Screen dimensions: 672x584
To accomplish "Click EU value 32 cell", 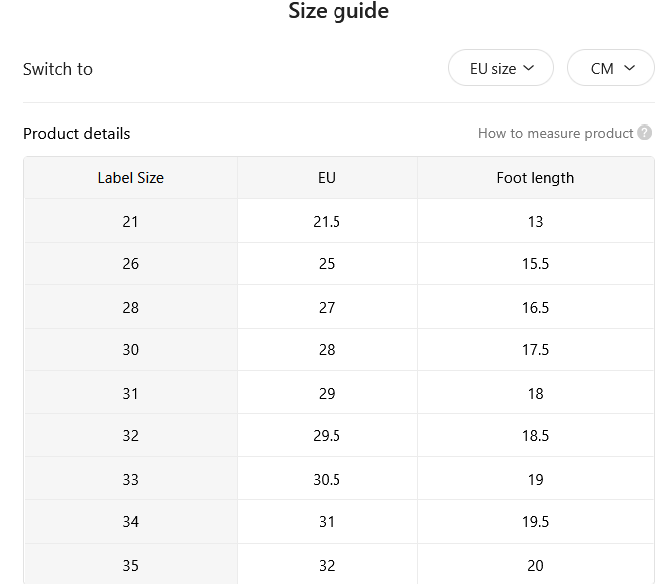I will 327,565.
